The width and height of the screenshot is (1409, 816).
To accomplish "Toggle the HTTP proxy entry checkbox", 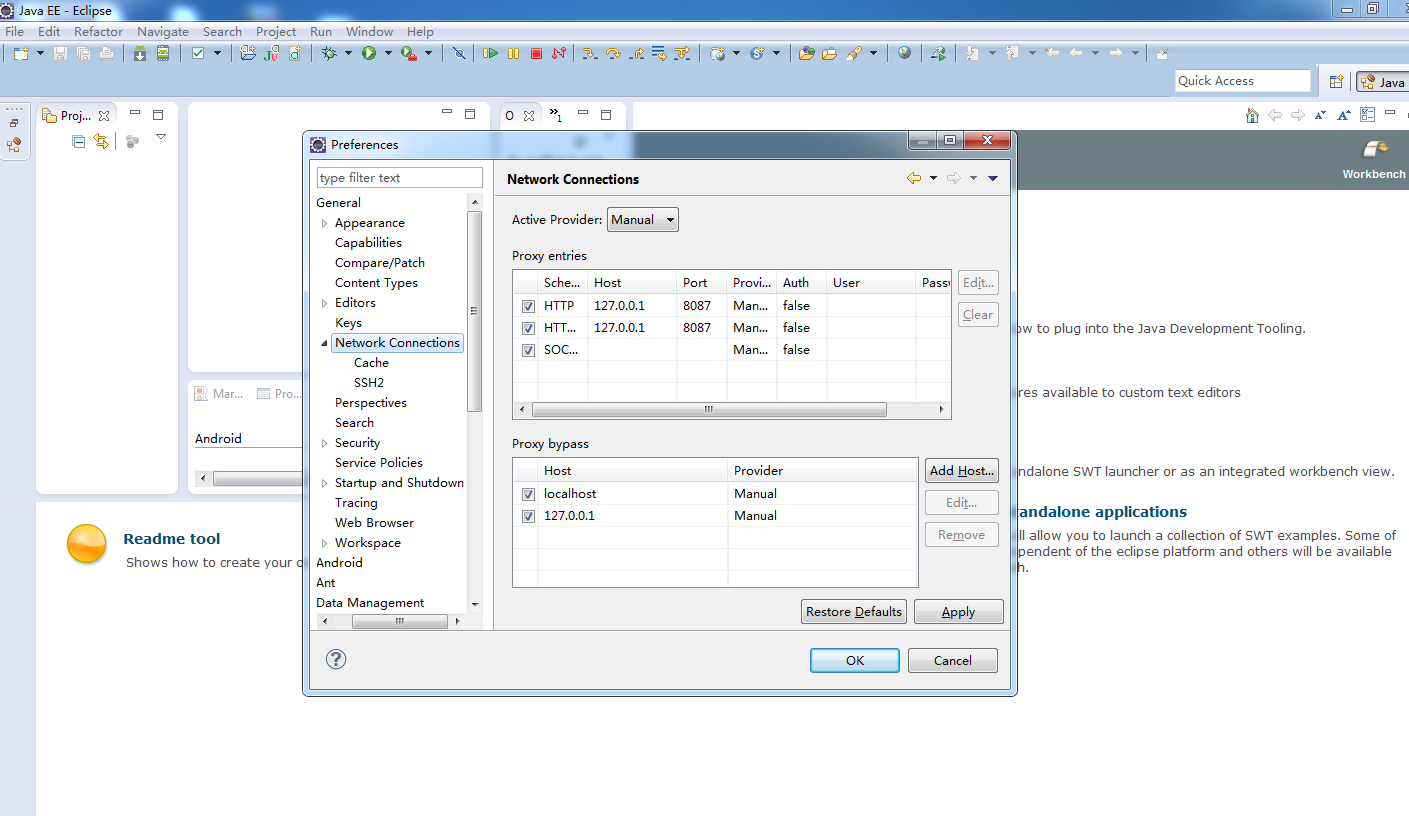I will 528,306.
